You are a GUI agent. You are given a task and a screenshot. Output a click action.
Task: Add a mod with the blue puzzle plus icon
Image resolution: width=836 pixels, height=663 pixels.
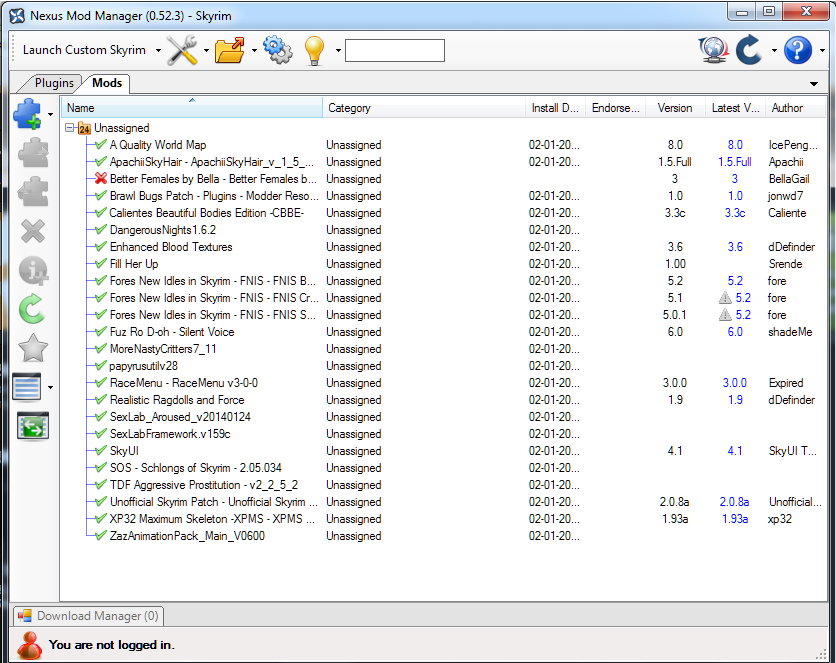coord(28,114)
